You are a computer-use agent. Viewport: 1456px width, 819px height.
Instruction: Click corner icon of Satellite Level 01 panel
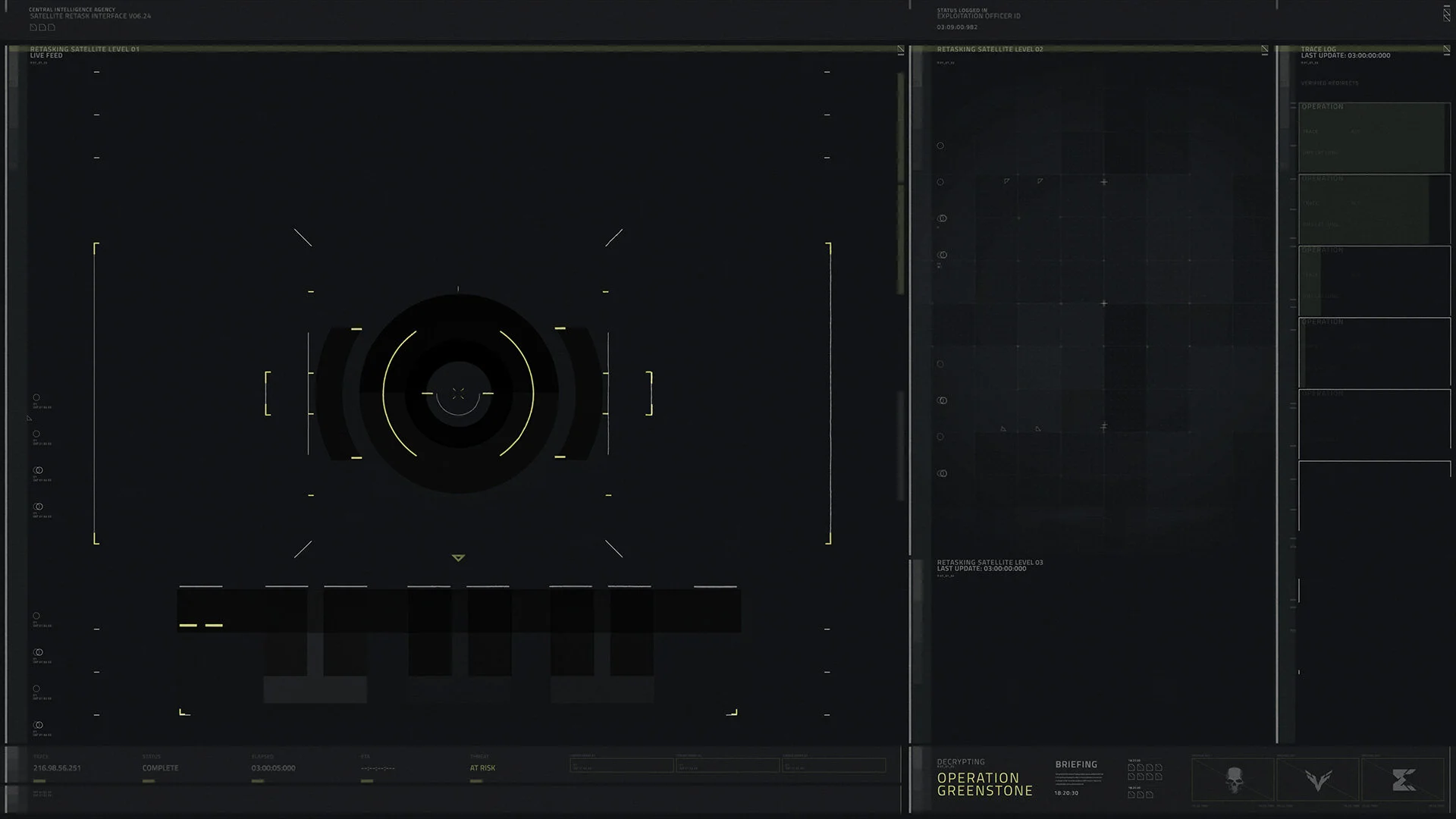(901, 50)
